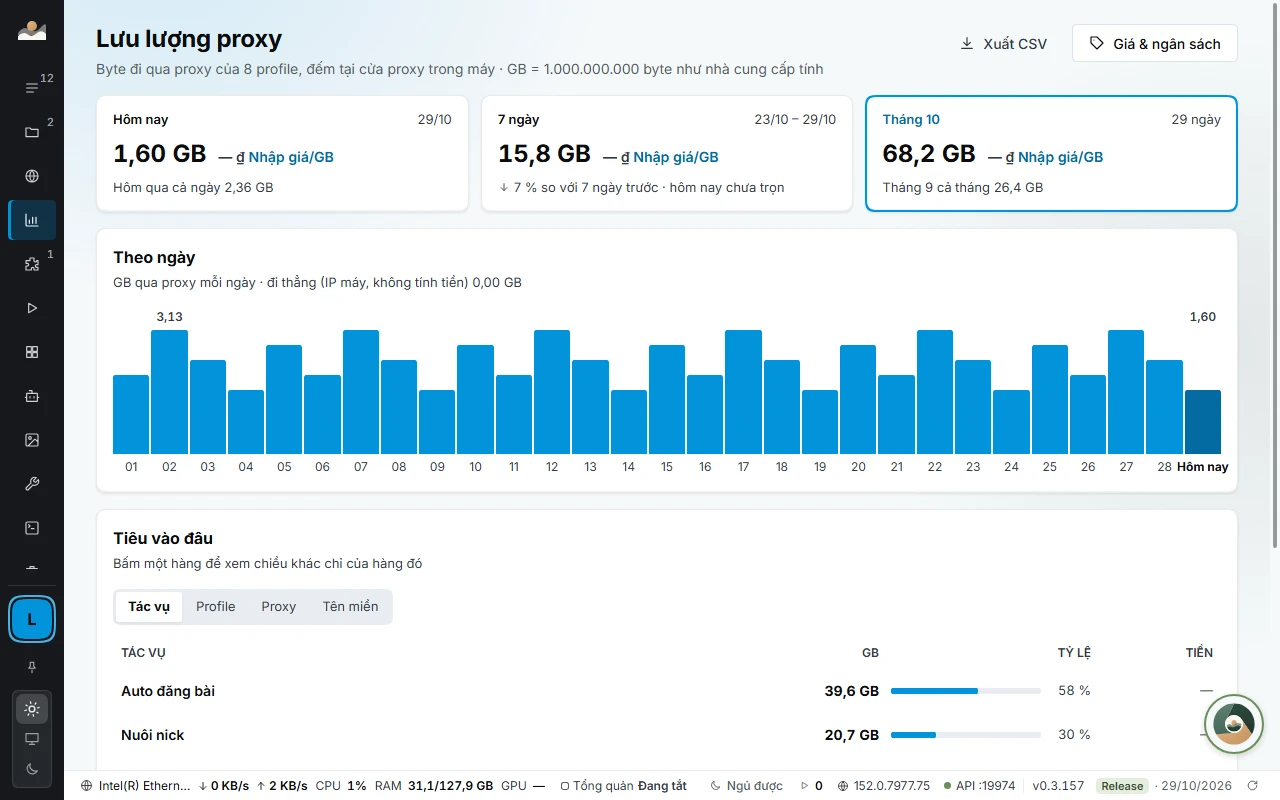Viewport: 1280px width, 800px height.
Task: Click the page vertical scrollbar
Action: [1275, 274]
